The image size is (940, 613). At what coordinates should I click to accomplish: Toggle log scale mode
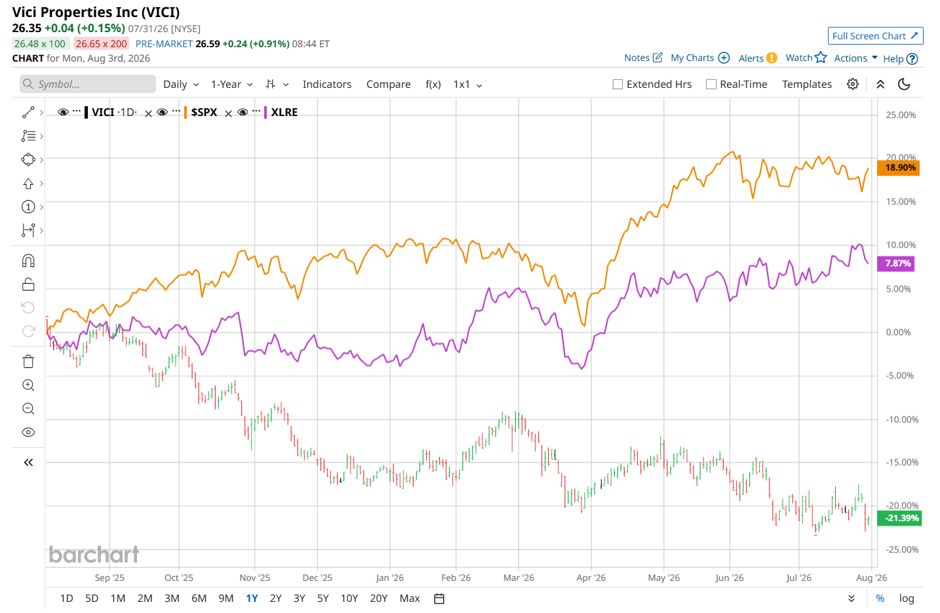(906, 598)
